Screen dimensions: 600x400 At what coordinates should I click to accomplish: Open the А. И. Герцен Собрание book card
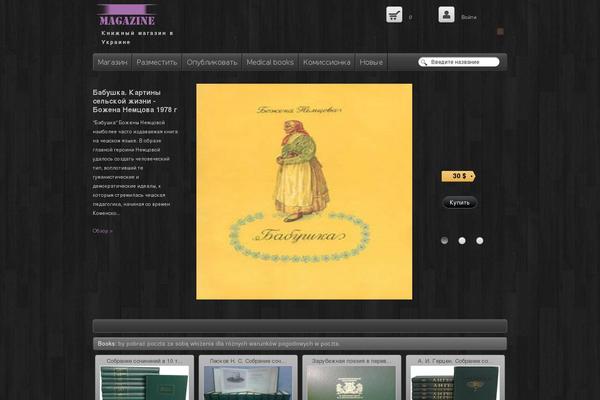pos(455,378)
